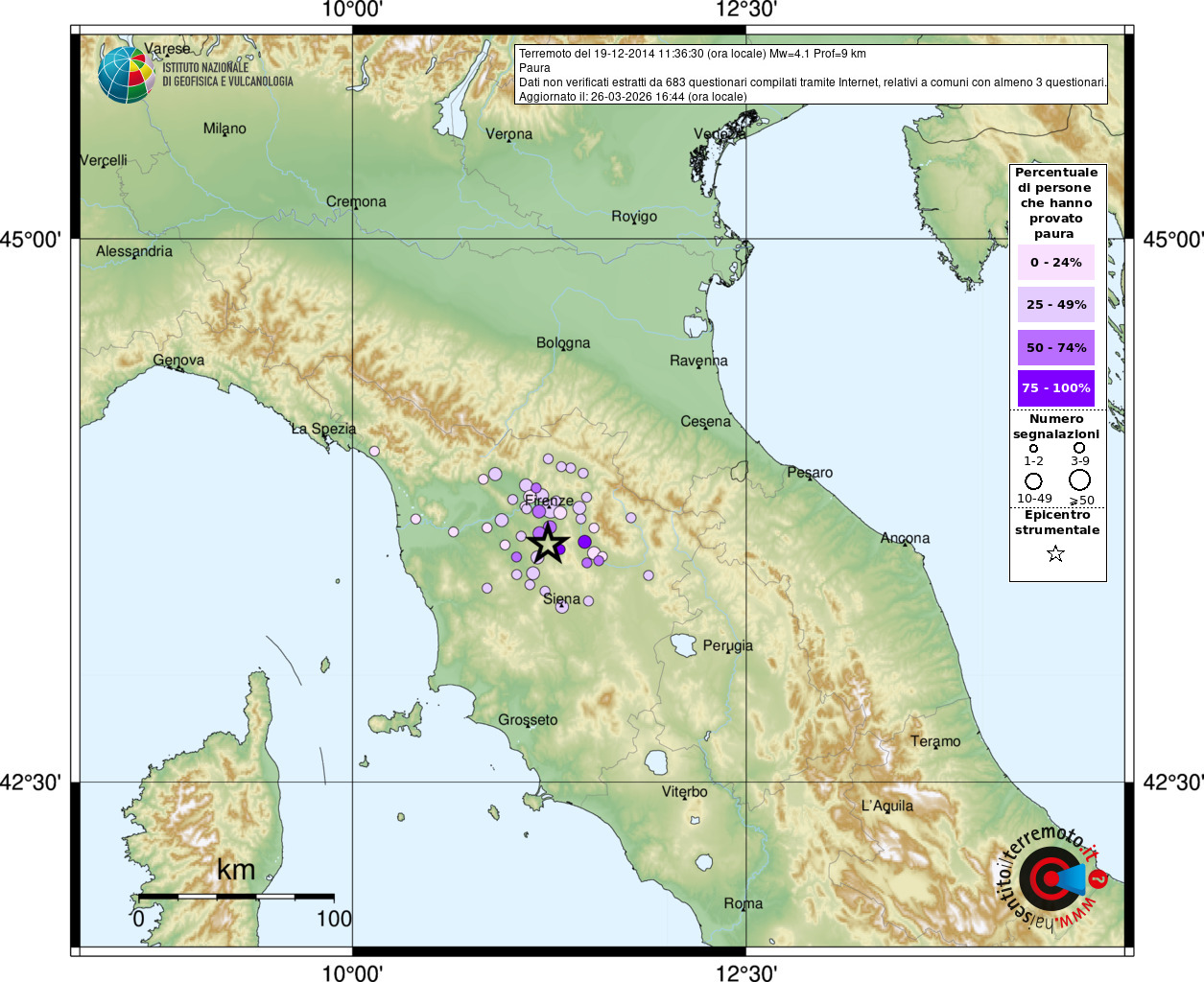Click the report circle near La Spezia

click(374, 451)
